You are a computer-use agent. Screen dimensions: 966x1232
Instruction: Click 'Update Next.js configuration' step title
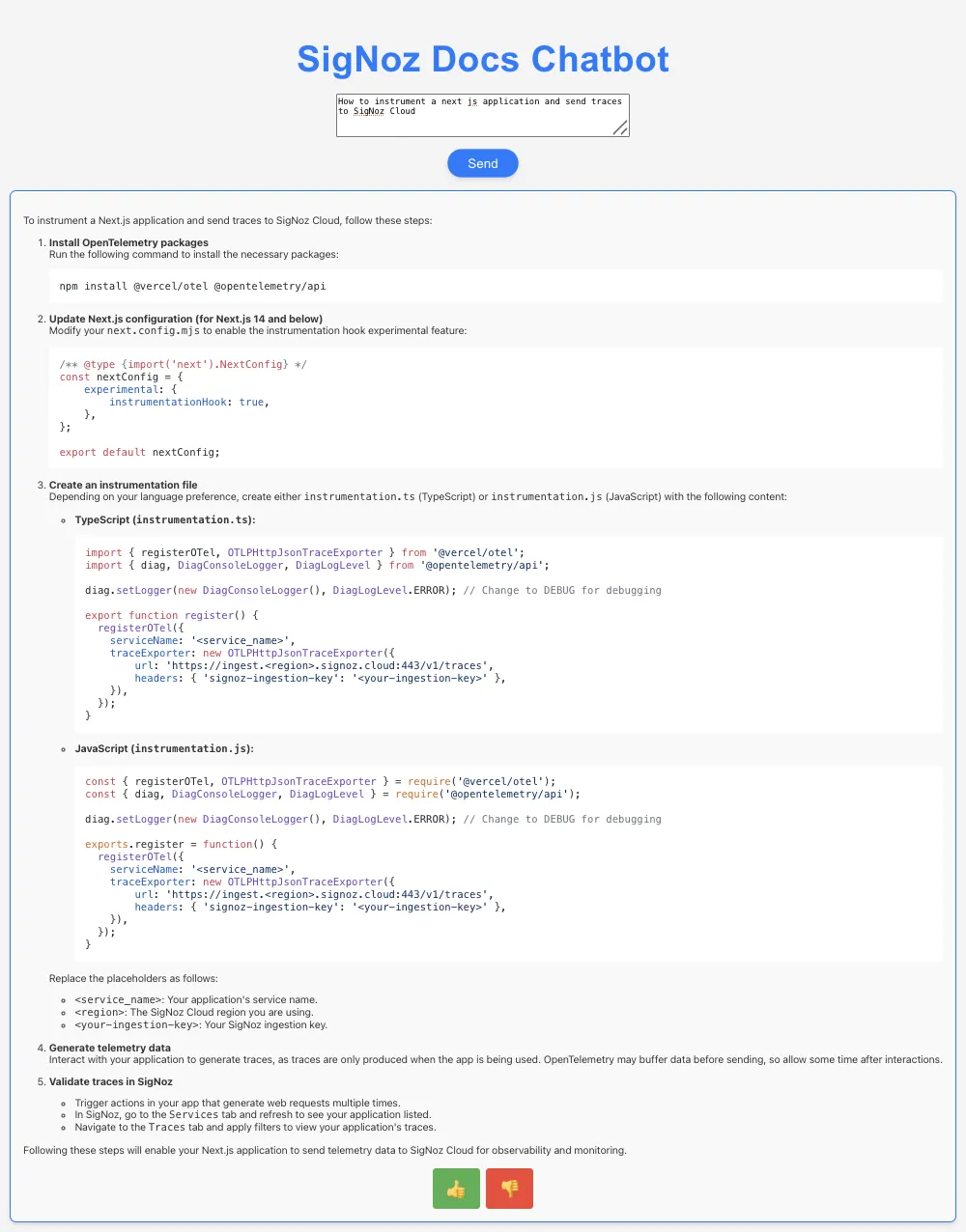tap(185, 319)
